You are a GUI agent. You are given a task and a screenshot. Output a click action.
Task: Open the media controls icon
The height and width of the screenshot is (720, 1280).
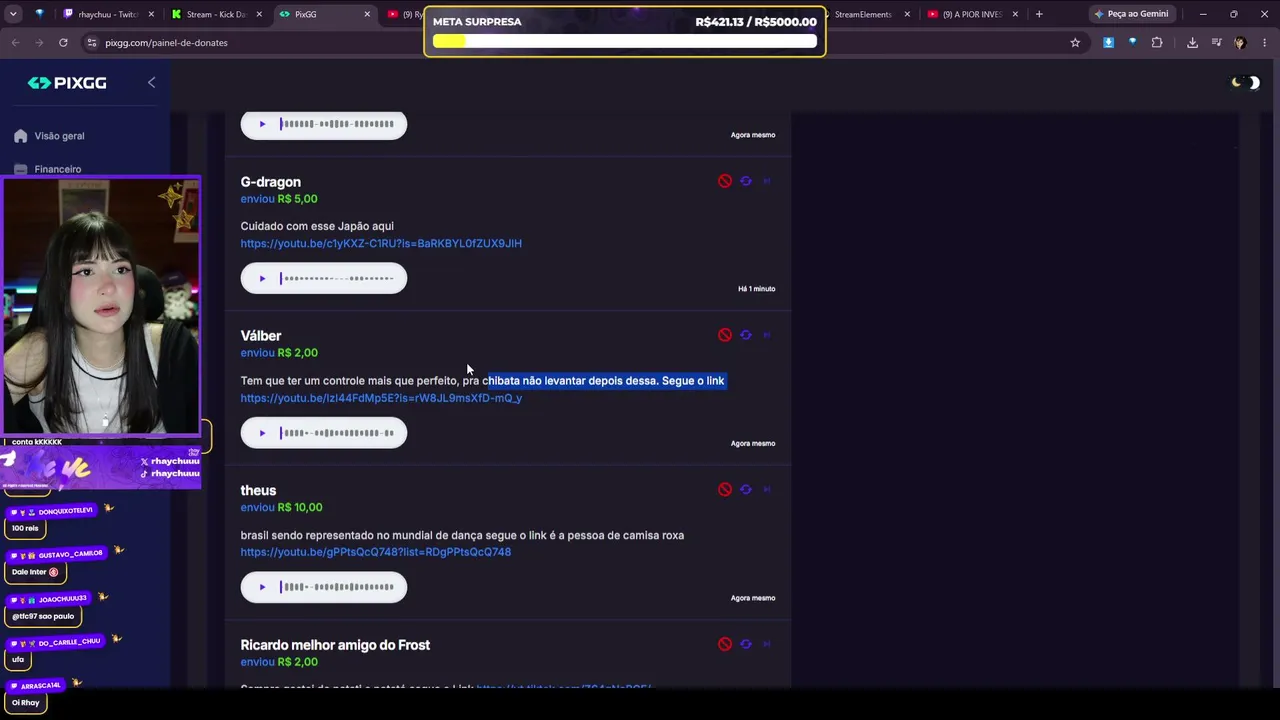click(x=1216, y=43)
